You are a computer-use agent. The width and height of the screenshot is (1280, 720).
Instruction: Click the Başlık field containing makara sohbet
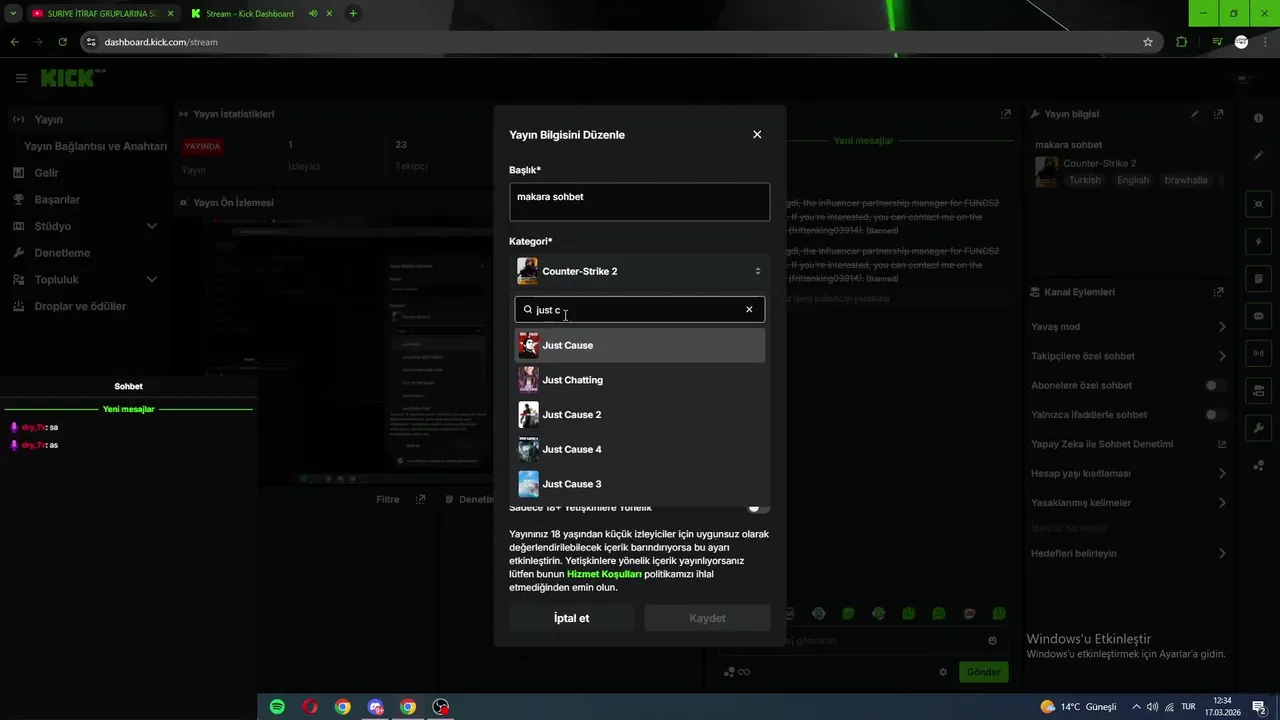(639, 202)
